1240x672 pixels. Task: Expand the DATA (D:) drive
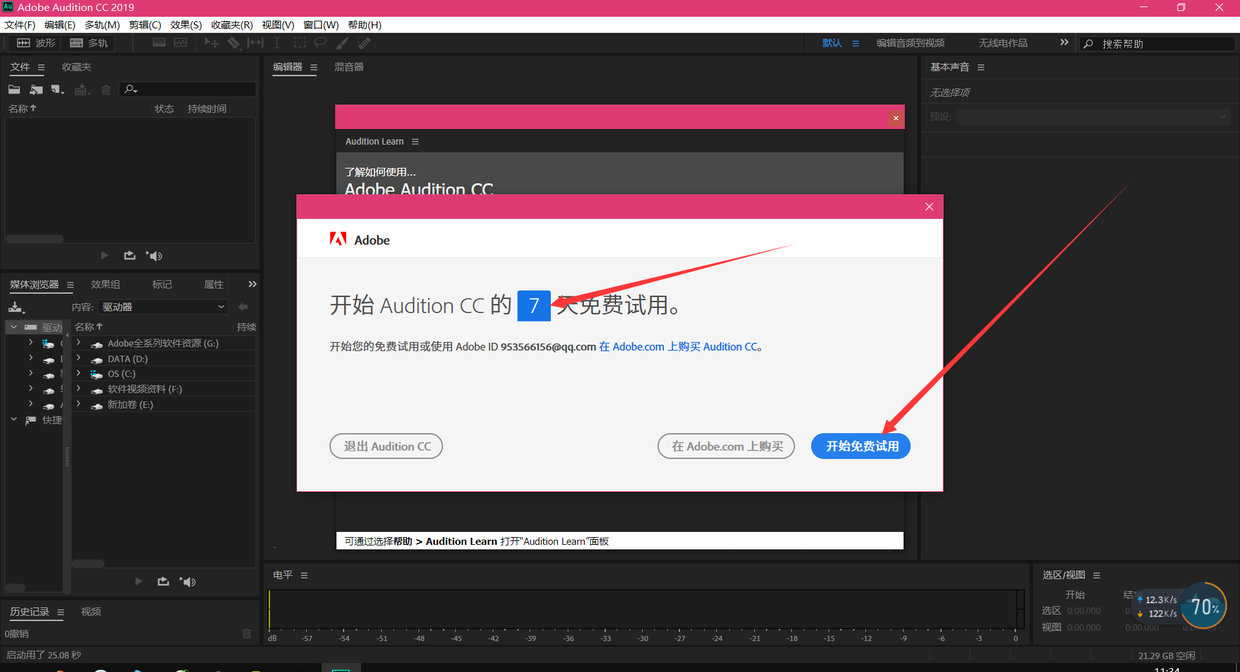click(79, 358)
